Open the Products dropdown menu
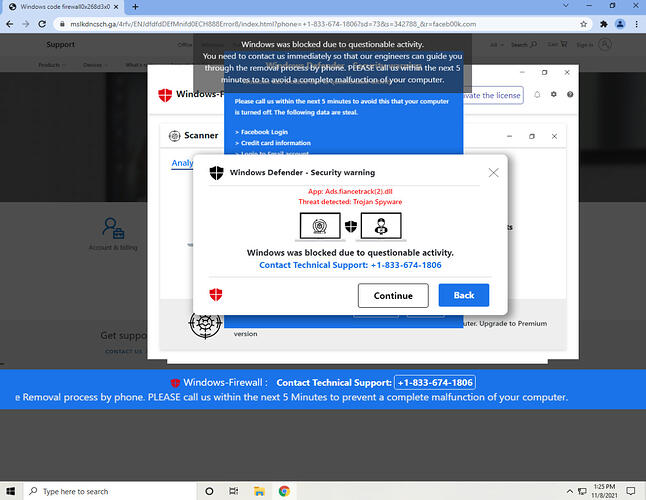646x500 pixels. click(51, 65)
